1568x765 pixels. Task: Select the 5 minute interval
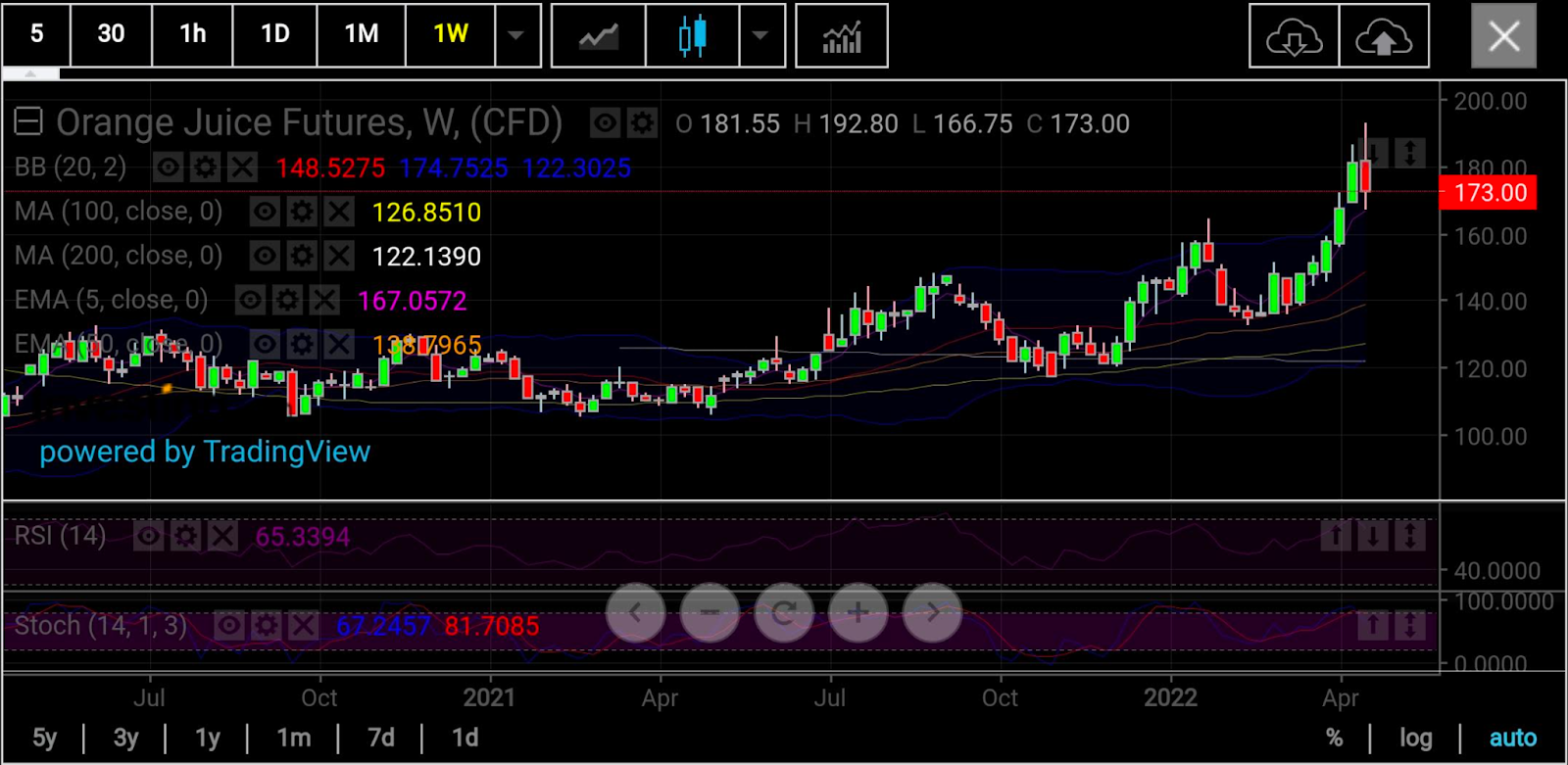36,34
